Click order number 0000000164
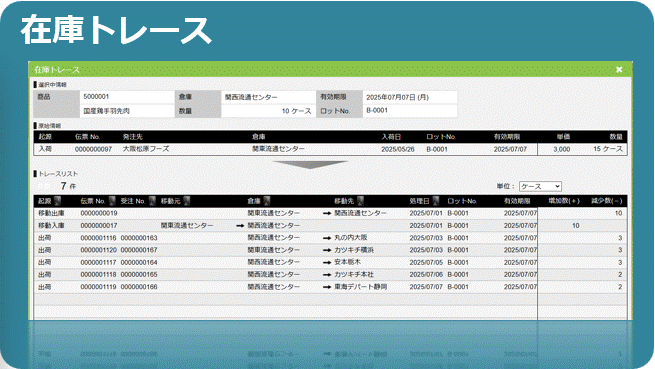This screenshot has height=369, width=655. click(139, 262)
